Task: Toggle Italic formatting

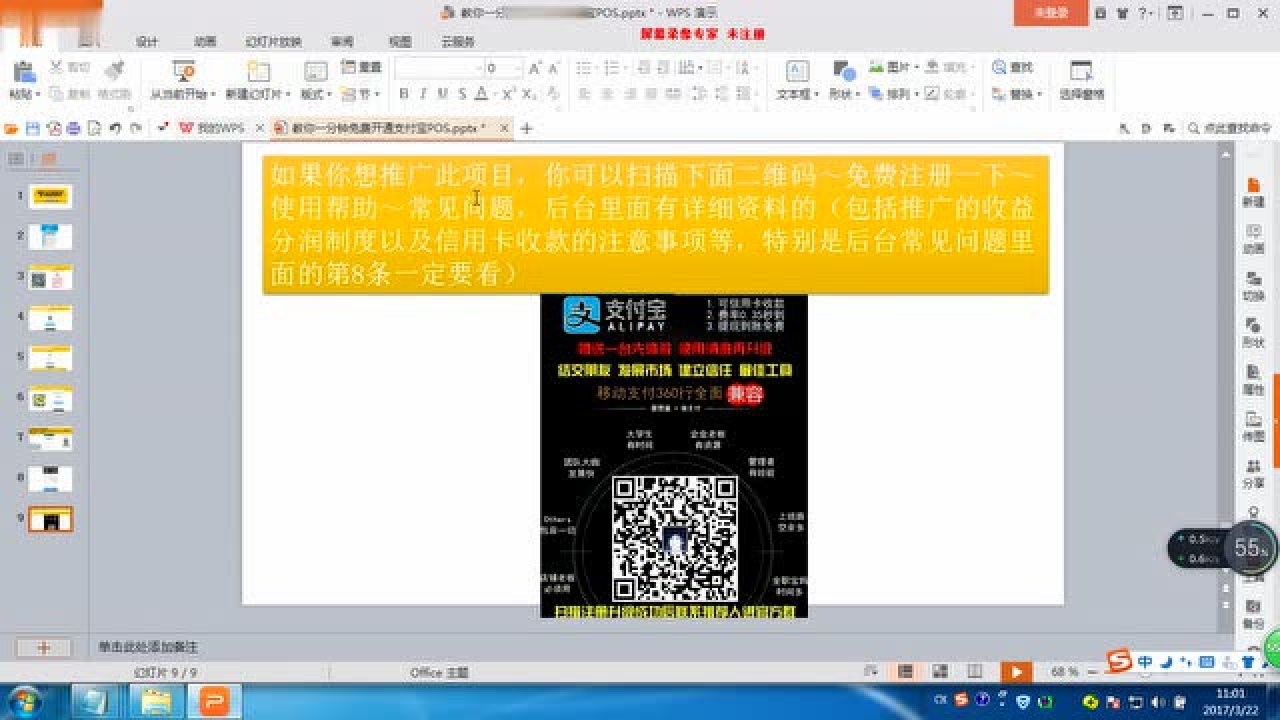Action: coord(423,94)
